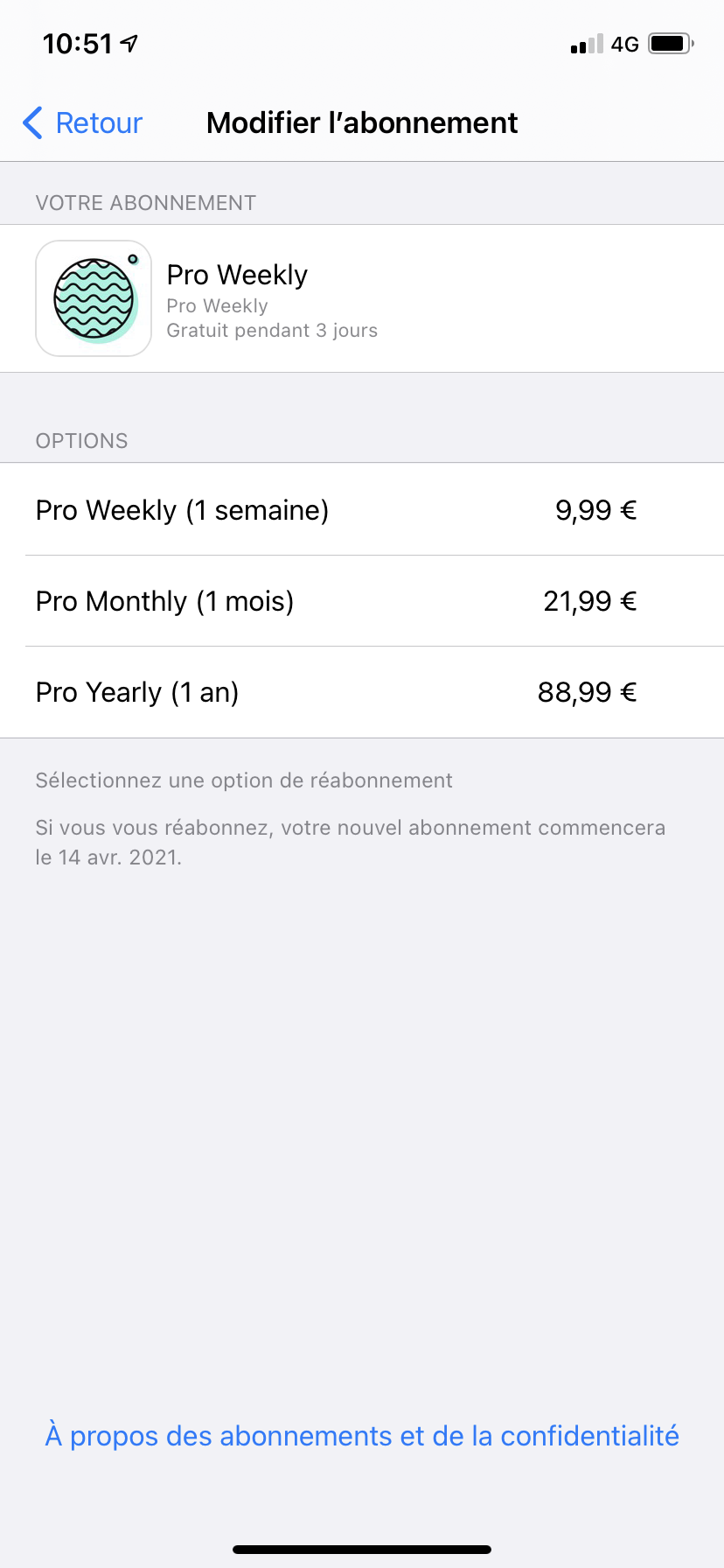Tap the 9,99 € weekly price
Screen dimensions: 724x1568
pos(595,510)
